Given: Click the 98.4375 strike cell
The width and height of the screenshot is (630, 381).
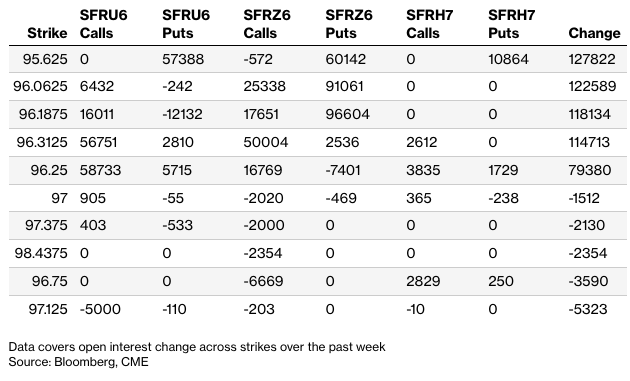Looking at the screenshot, I should [x=41, y=253].
